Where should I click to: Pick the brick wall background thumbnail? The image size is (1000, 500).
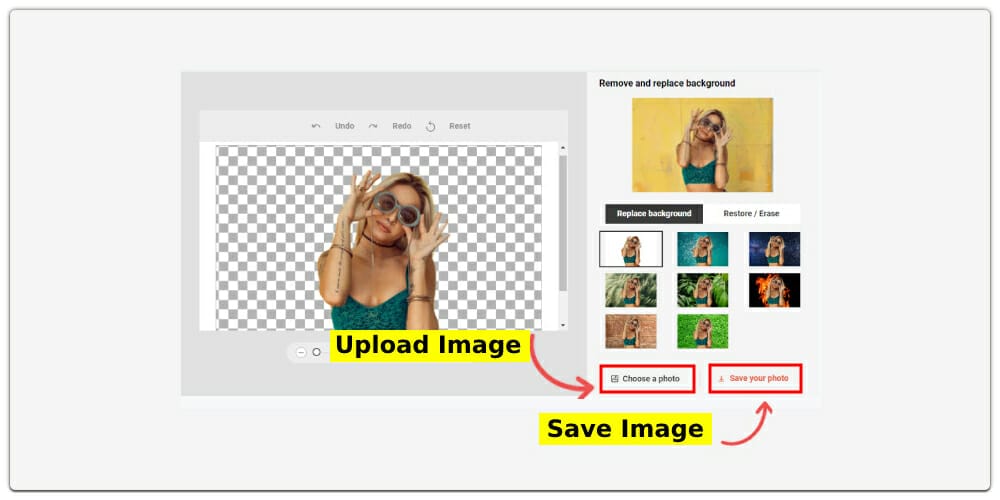point(631,331)
